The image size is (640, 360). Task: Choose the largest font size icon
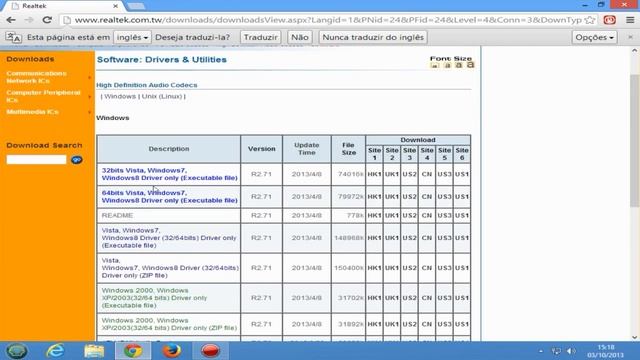click(x=471, y=65)
